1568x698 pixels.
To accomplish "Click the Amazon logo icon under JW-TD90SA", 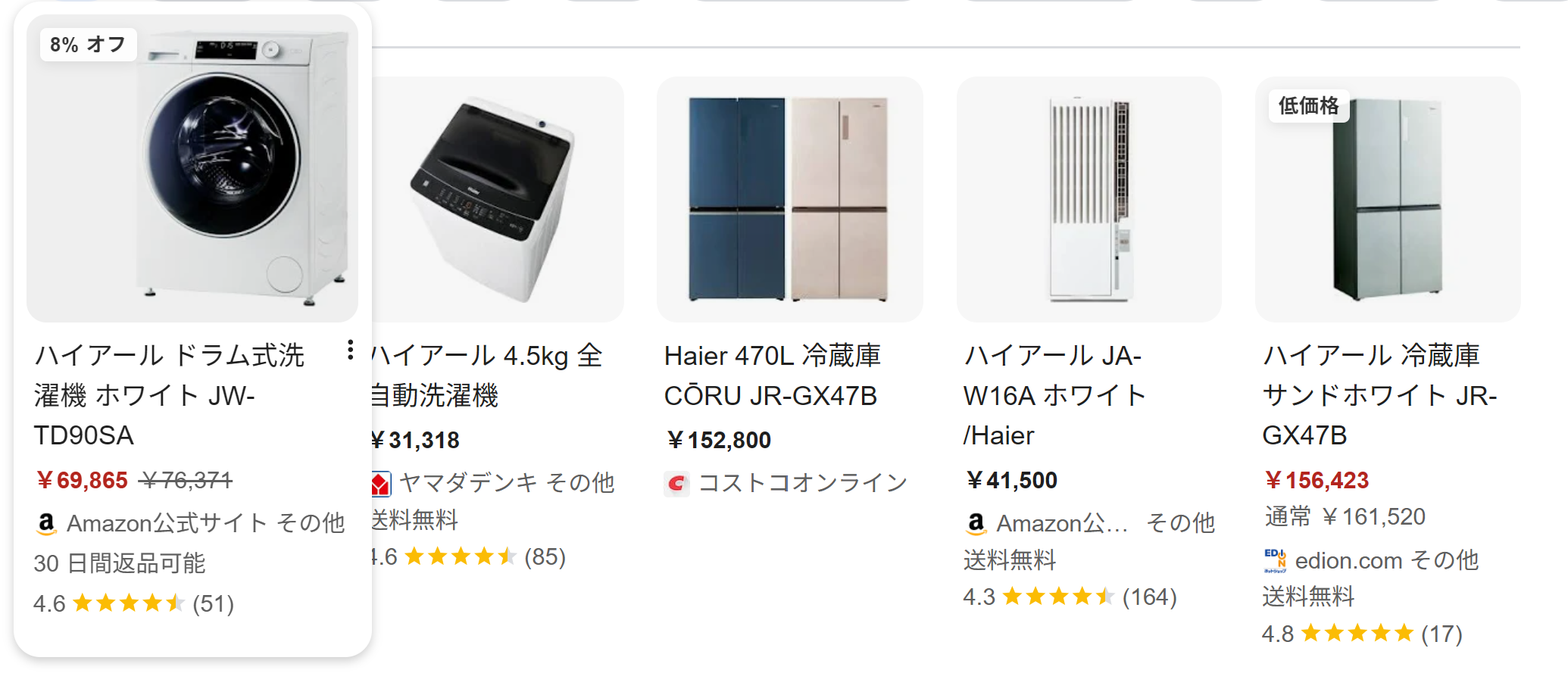I will [46, 523].
